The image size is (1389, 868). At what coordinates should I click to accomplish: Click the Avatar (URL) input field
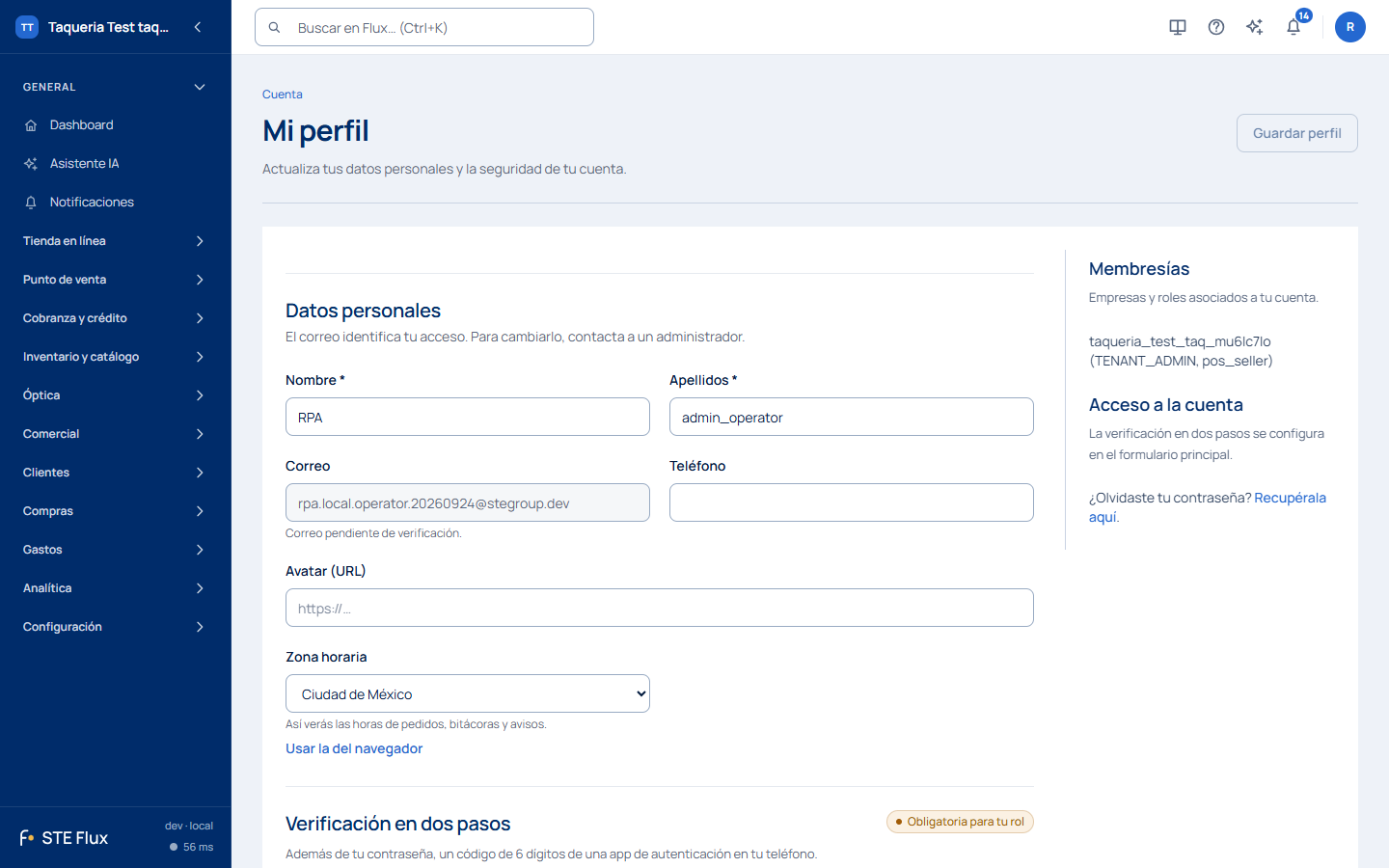[x=660, y=608]
